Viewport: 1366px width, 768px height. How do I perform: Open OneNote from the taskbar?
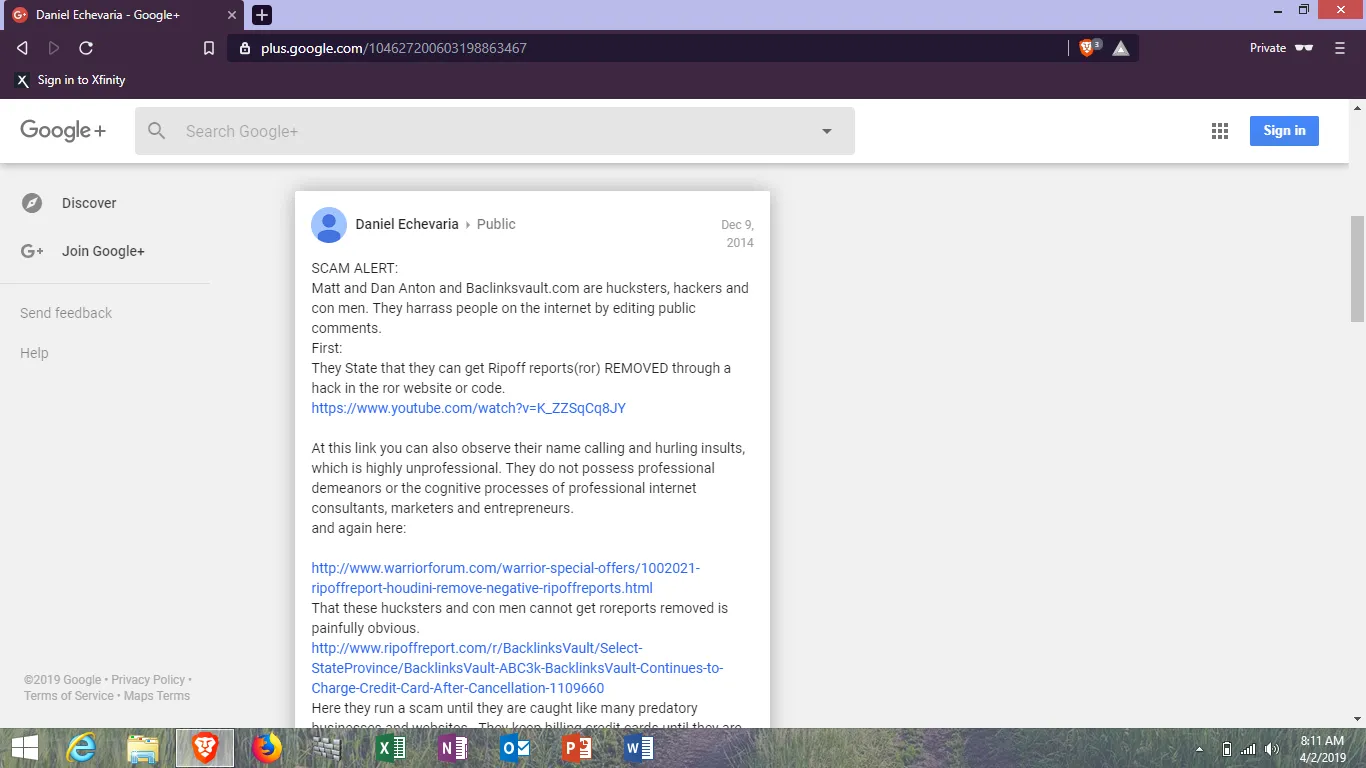click(453, 748)
